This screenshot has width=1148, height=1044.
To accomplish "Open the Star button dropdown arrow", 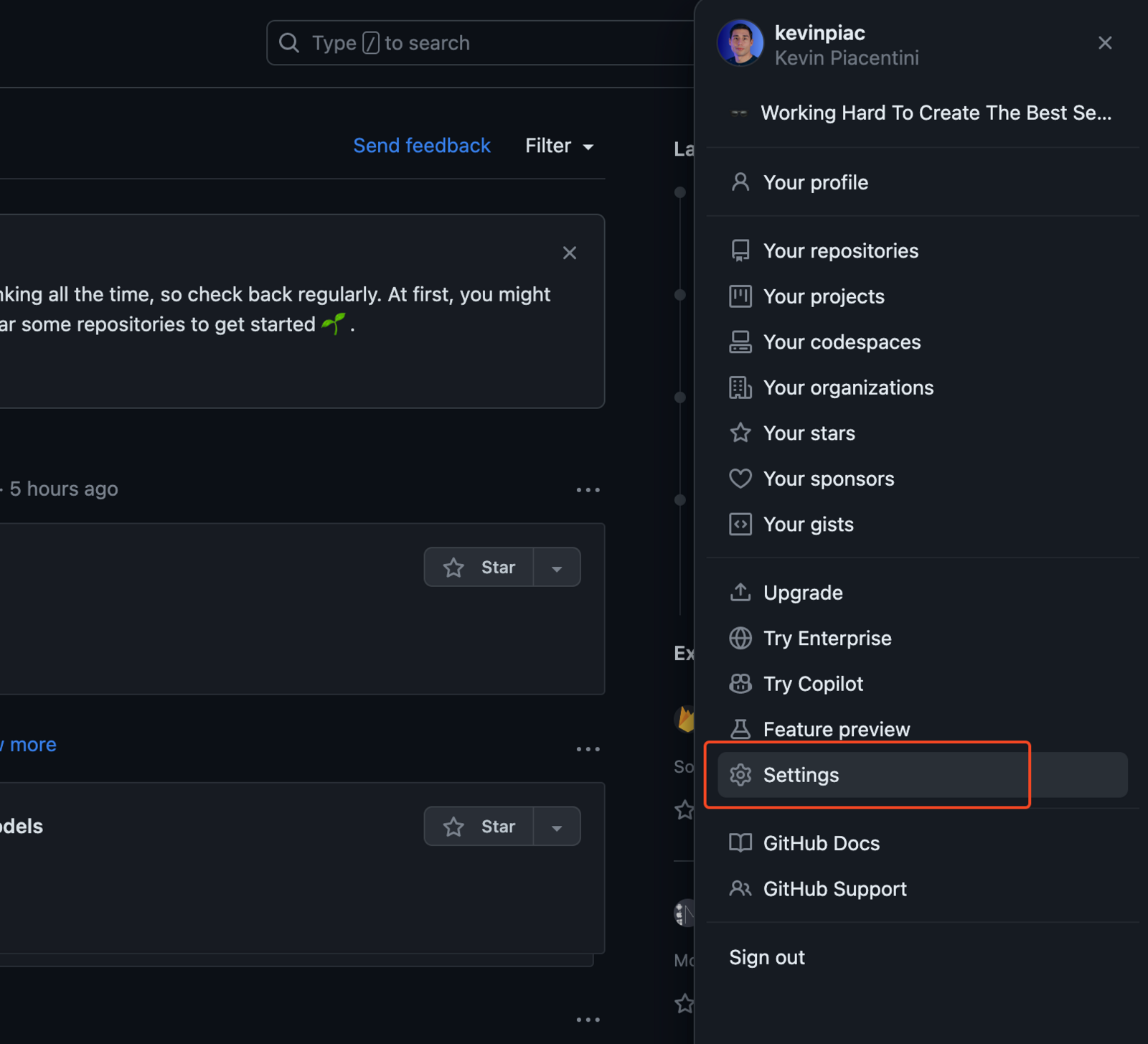I will click(557, 567).
